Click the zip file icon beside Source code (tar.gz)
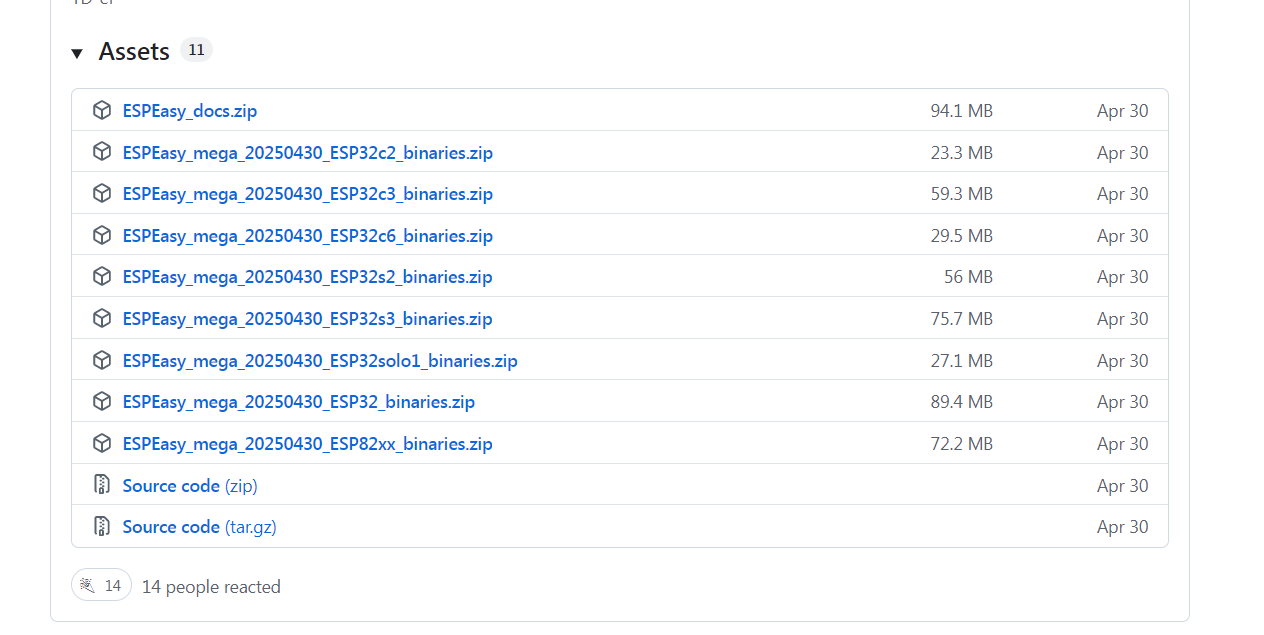 (101, 526)
